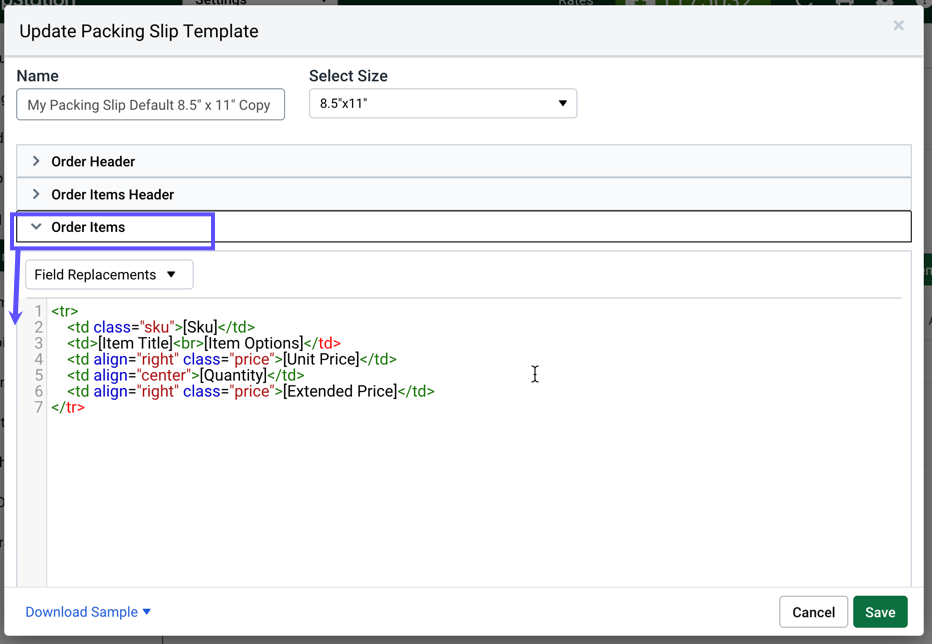Viewport: 932px width, 644px height.
Task: Dismiss the dialog with the X close icon
Action: (x=898, y=26)
